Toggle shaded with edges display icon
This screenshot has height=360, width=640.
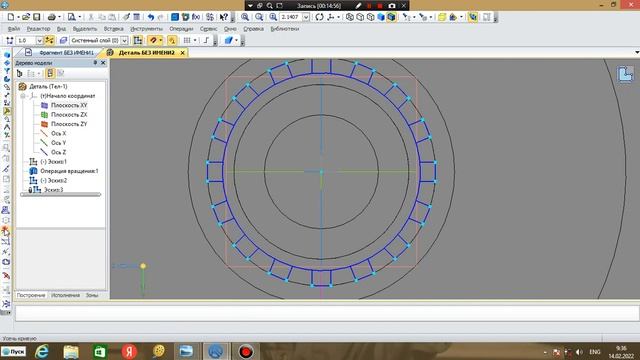(391, 17)
